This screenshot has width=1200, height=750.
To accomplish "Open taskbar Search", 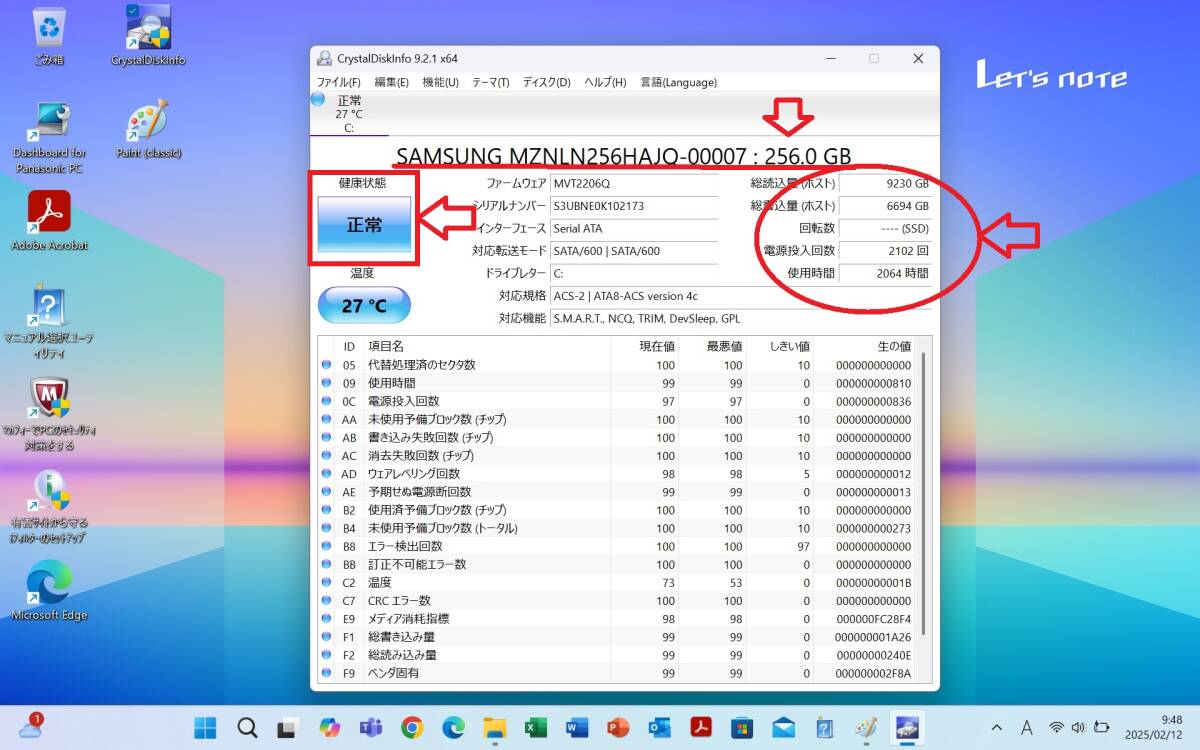I will 247,728.
